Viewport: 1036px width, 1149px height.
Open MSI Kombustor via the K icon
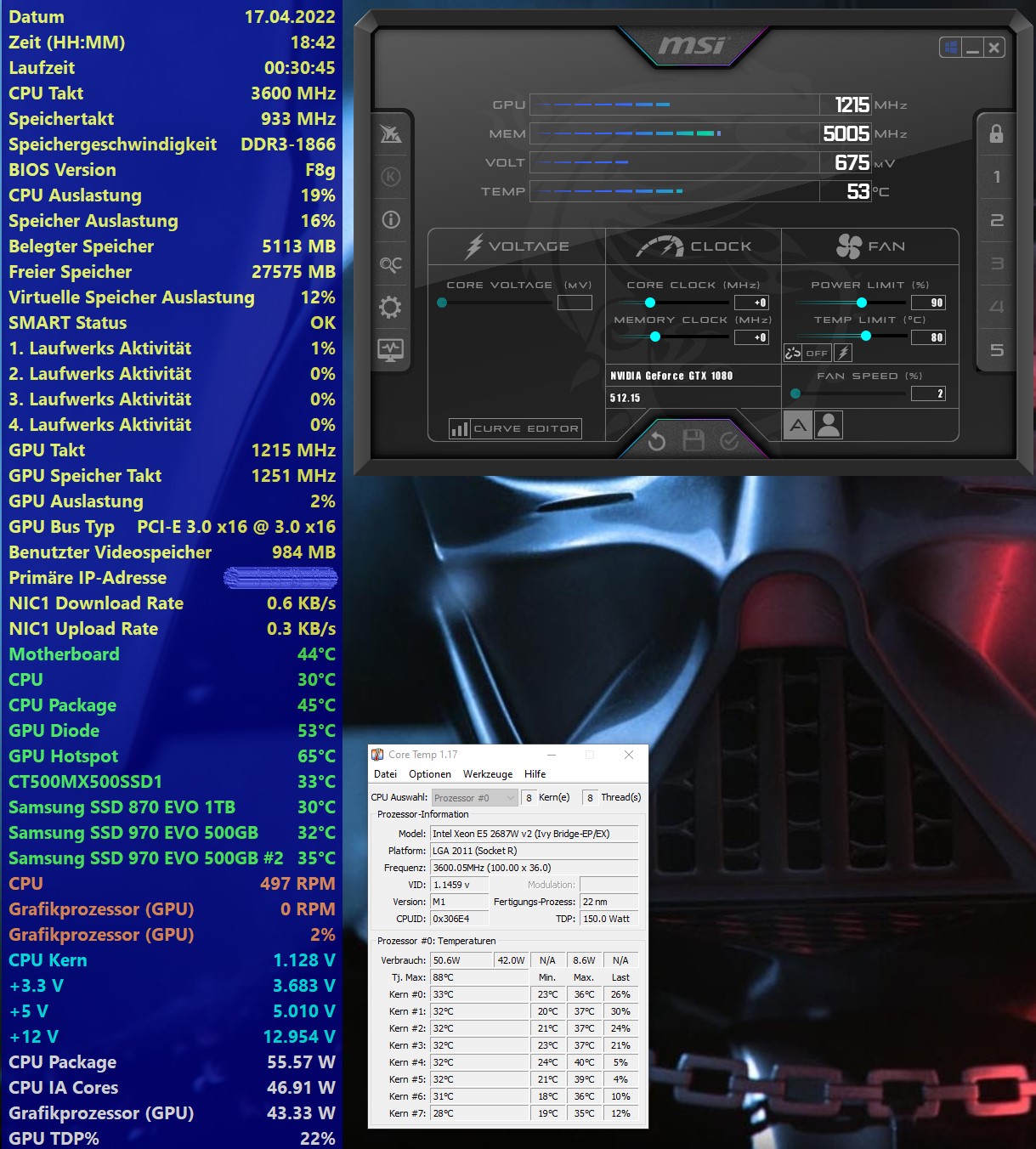391,176
